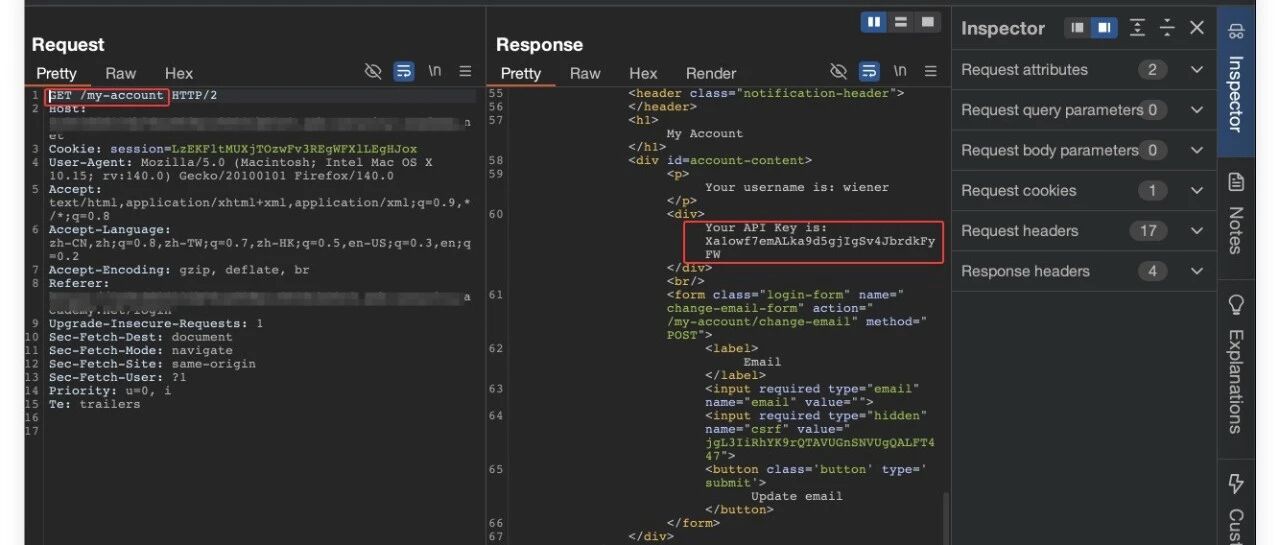Click the 'Accept-Encoding: gzip, deflate, br' line

point(179,270)
